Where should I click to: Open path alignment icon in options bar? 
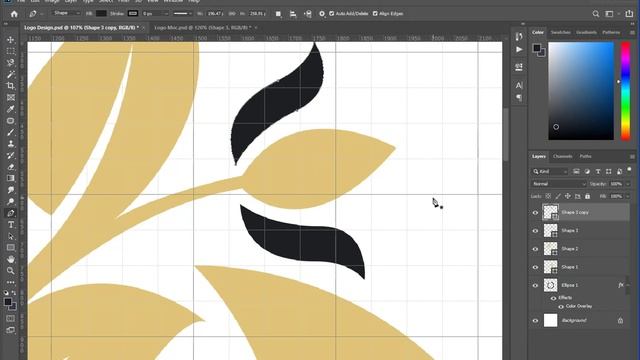(293, 14)
